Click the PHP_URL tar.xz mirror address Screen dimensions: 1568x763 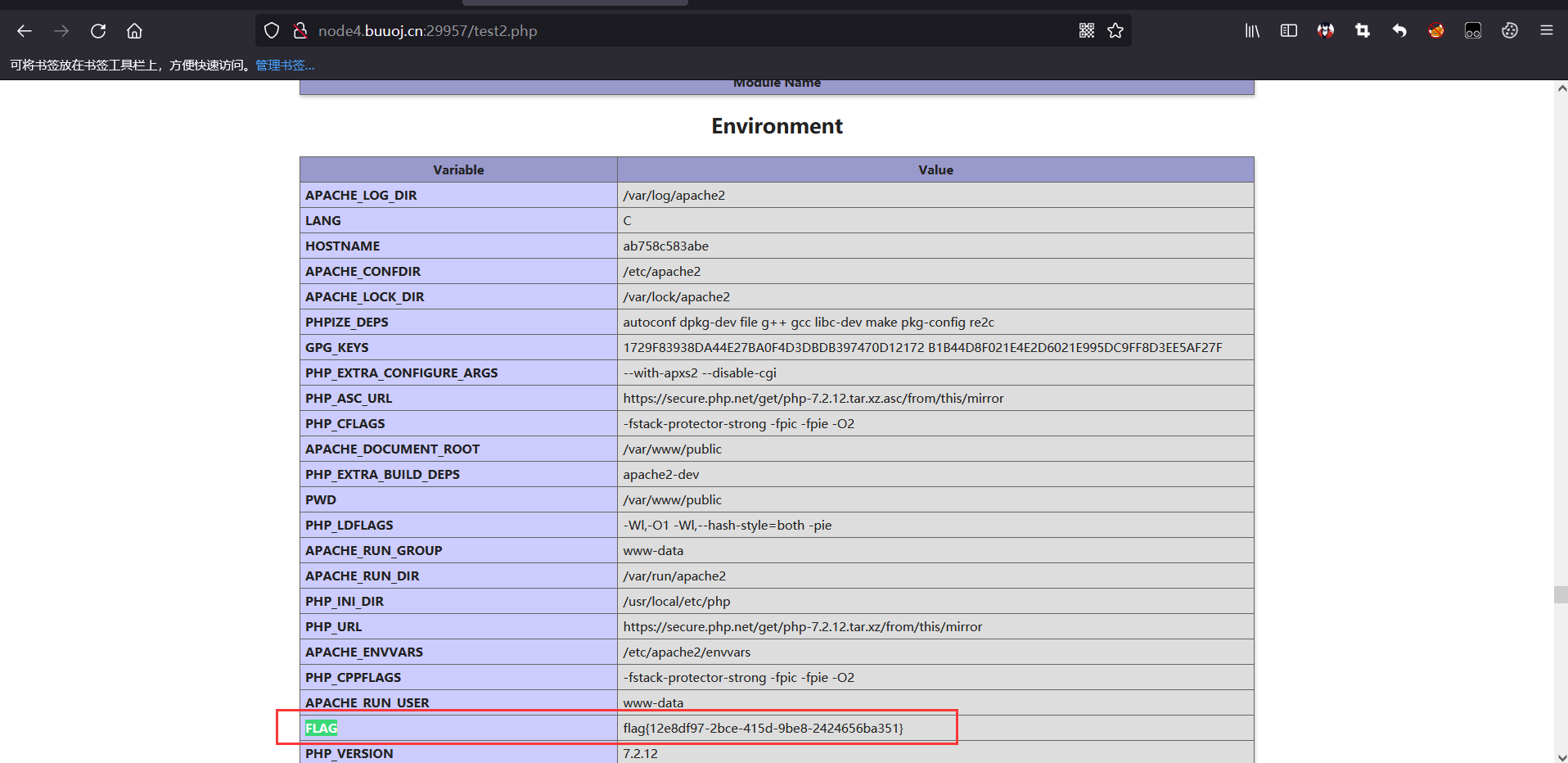pos(802,626)
